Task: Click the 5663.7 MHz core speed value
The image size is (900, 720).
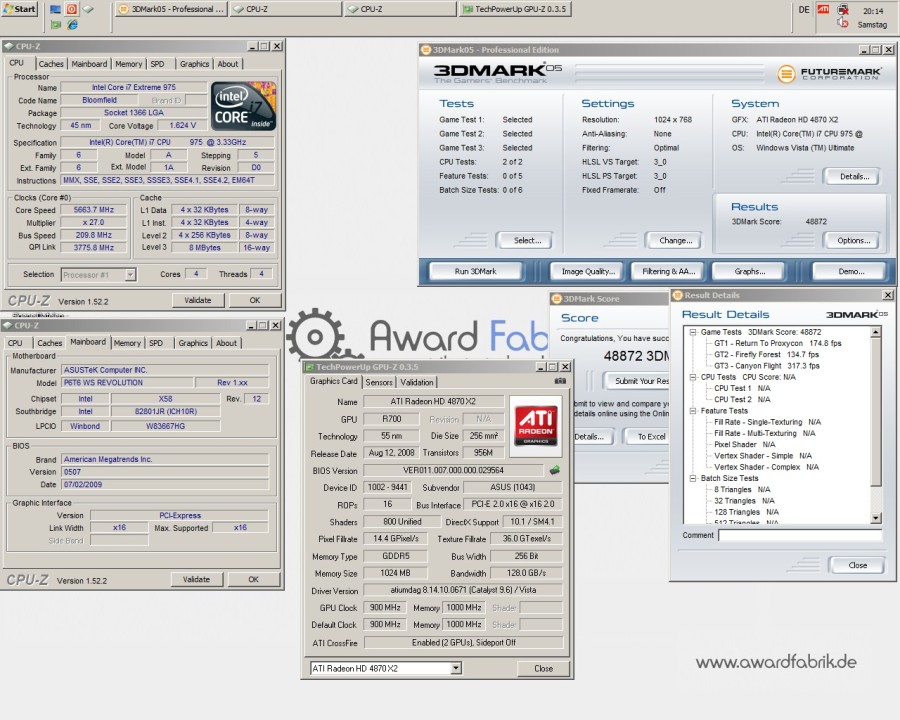Action: click(x=94, y=210)
